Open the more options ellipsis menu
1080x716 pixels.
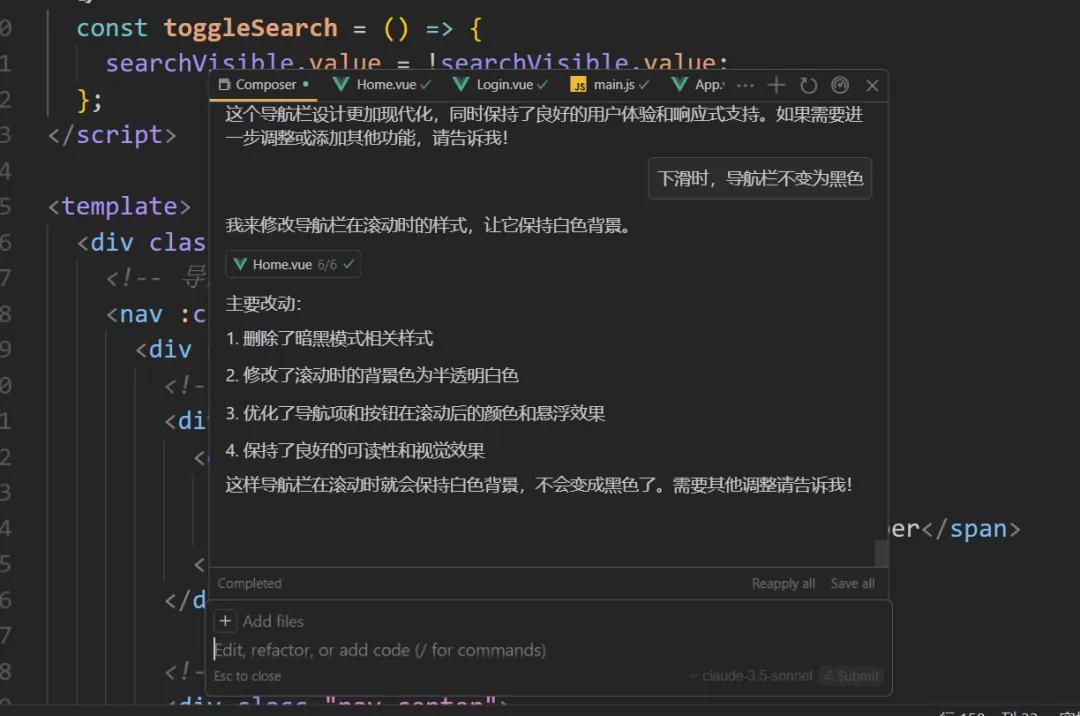coord(745,85)
